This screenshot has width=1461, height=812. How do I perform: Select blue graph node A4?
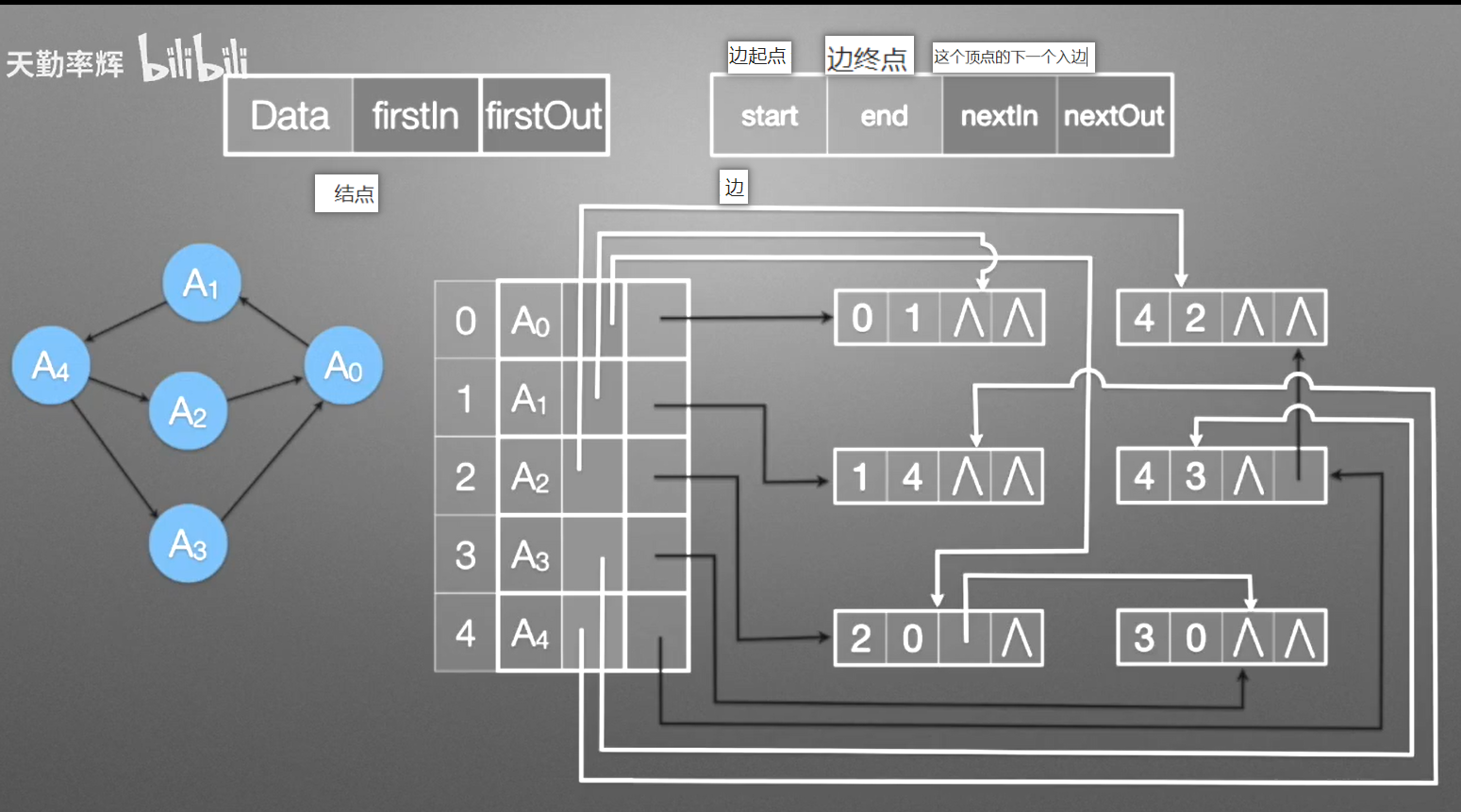[x=51, y=365]
